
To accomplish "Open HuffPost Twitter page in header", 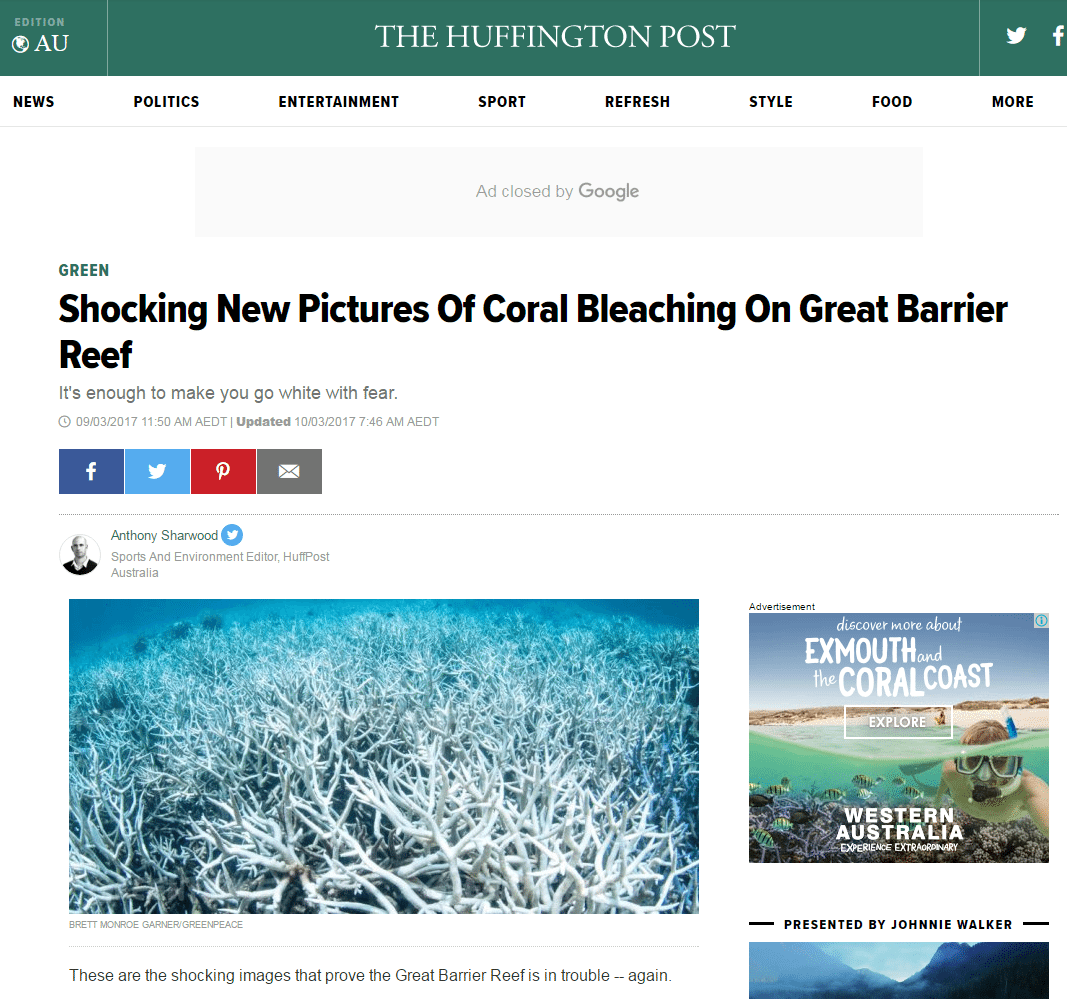I will [1016, 35].
